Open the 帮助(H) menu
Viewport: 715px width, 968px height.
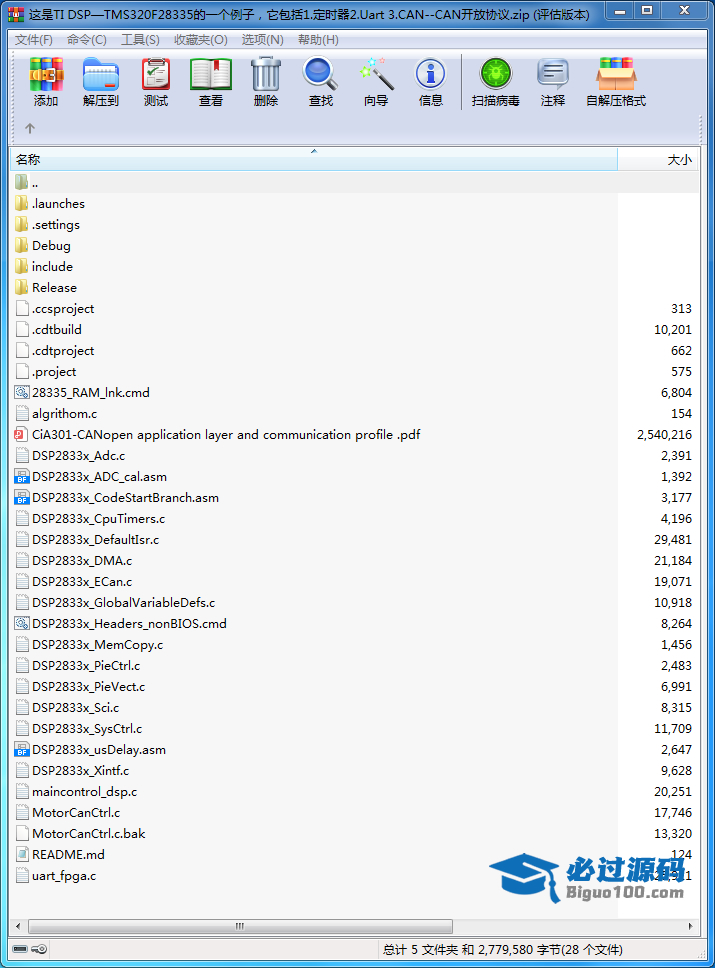click(x=318, y=40)
